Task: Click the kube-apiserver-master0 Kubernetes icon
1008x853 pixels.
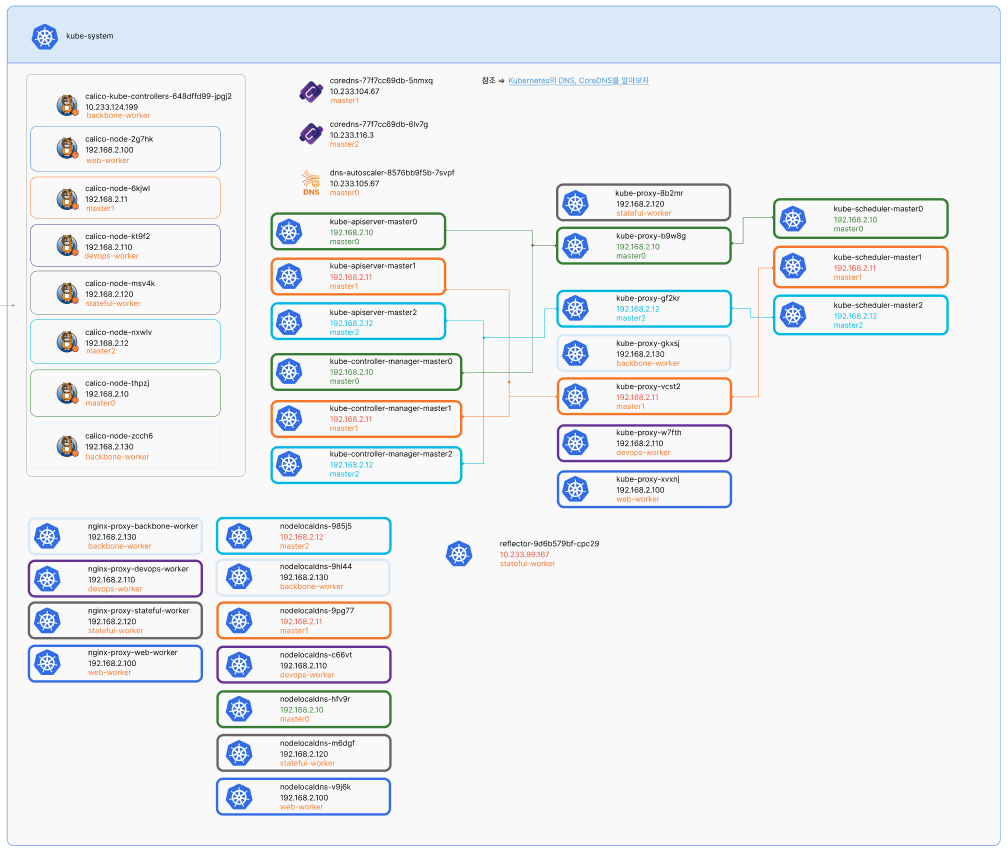Action: coord(289,231)
